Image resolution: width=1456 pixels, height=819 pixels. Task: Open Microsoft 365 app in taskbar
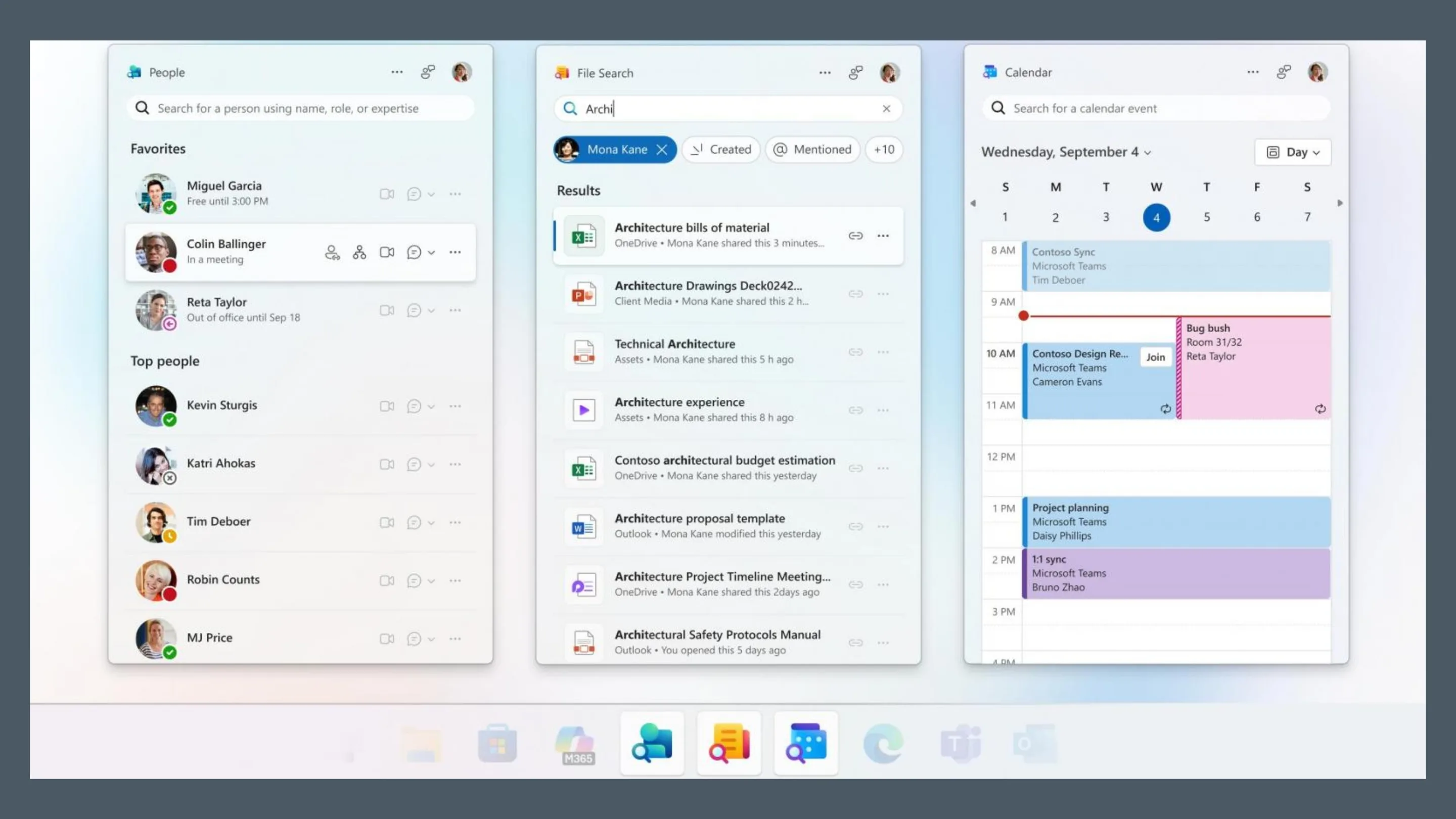[x=575, y=745]
